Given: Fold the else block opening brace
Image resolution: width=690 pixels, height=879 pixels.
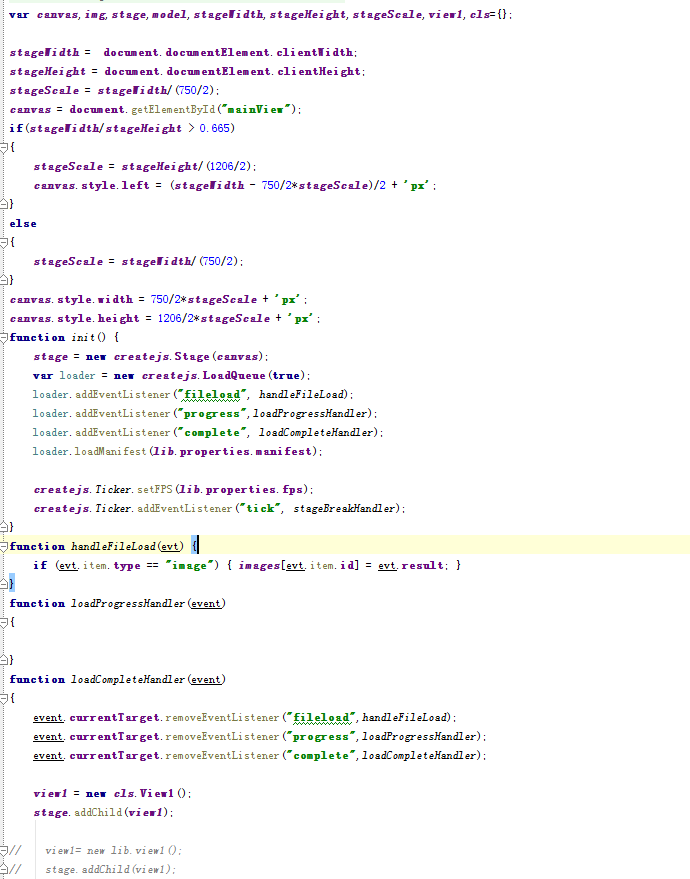Looking at the screenshot, I should point(5,242).
